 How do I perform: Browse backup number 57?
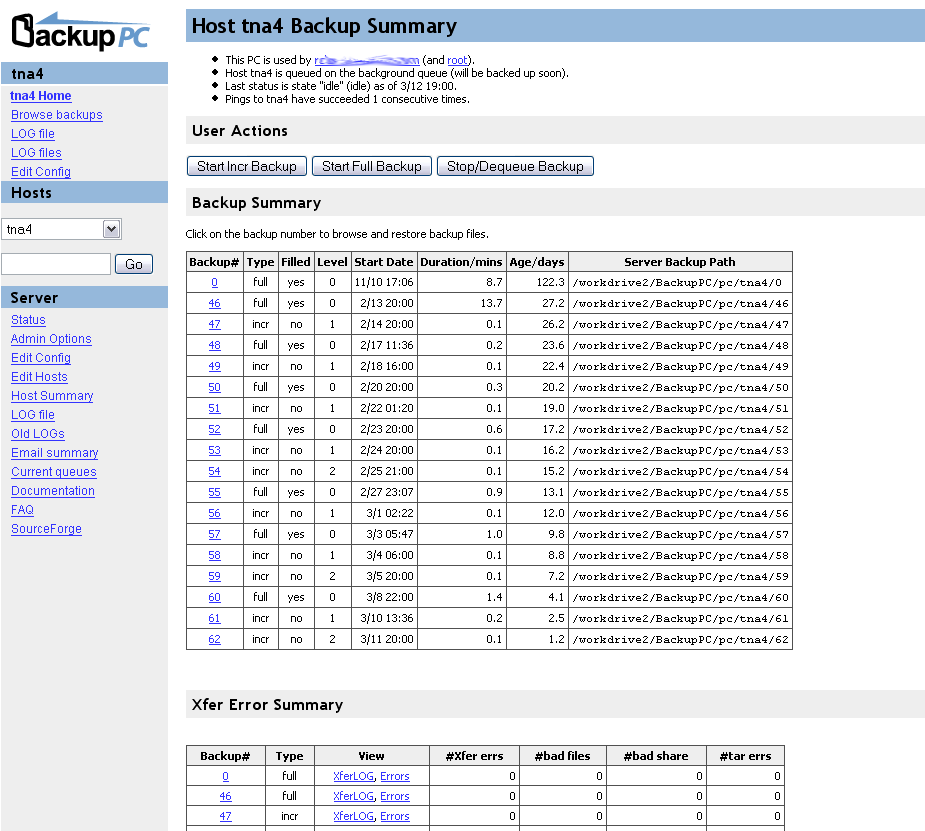tap(214, 534)
